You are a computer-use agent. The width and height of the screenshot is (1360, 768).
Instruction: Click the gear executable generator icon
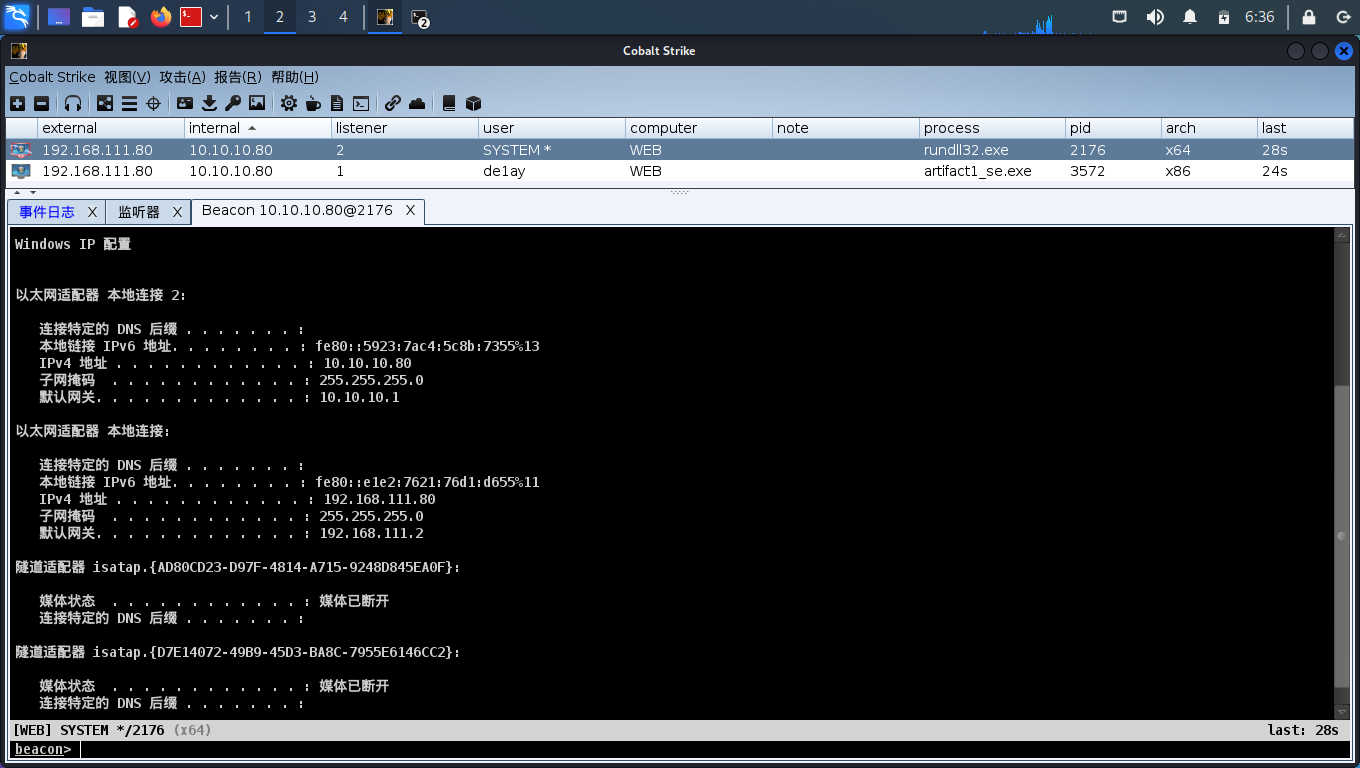tap(289, 103)
